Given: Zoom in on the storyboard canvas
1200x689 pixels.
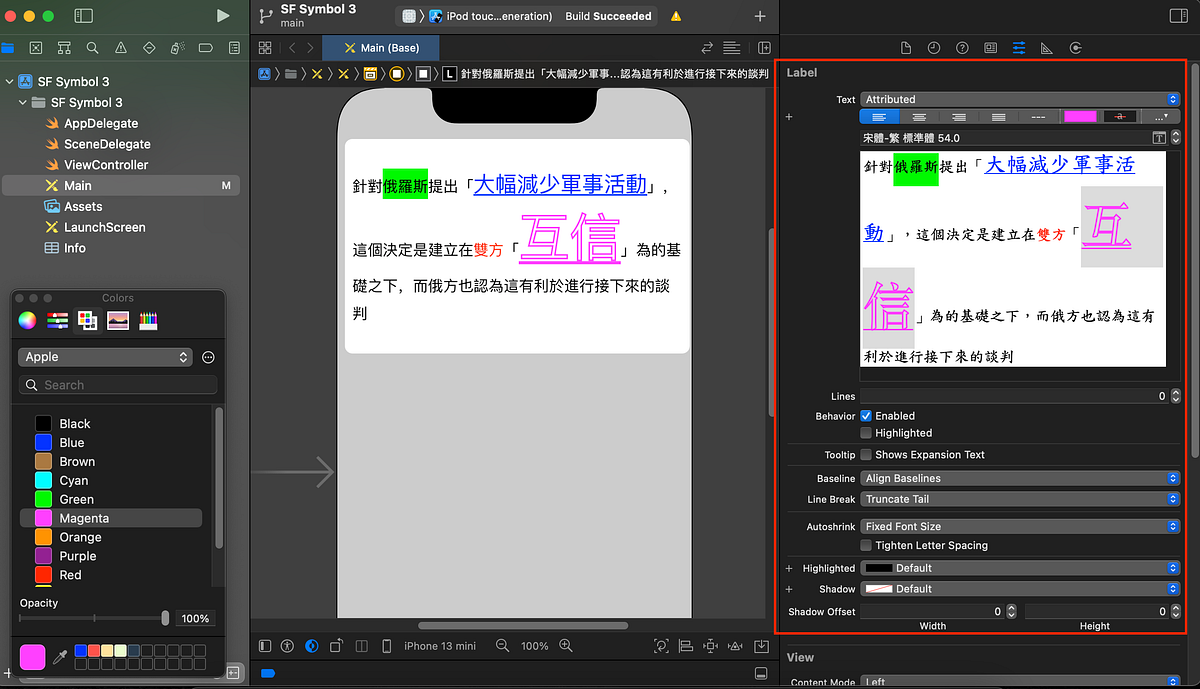Looking at the screenshot, I should (x=565, y=645).
